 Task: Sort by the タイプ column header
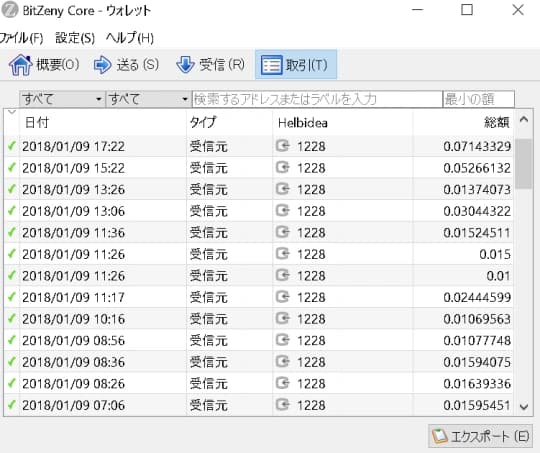tap(229, 122)
